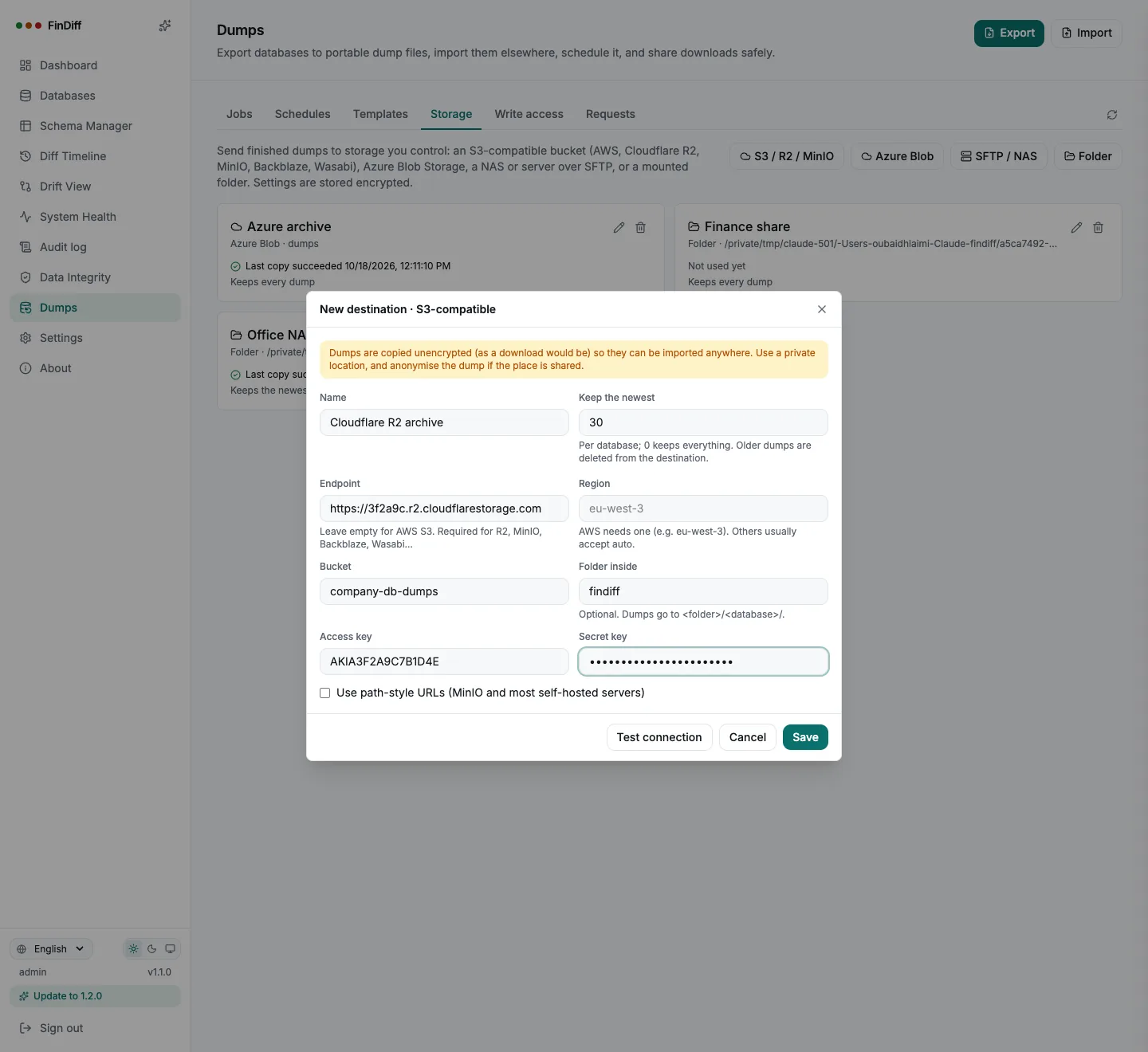This screenshot has width=1148, height=1052.
Task: Close the New destination dialog
Action: tap(822, 309)
